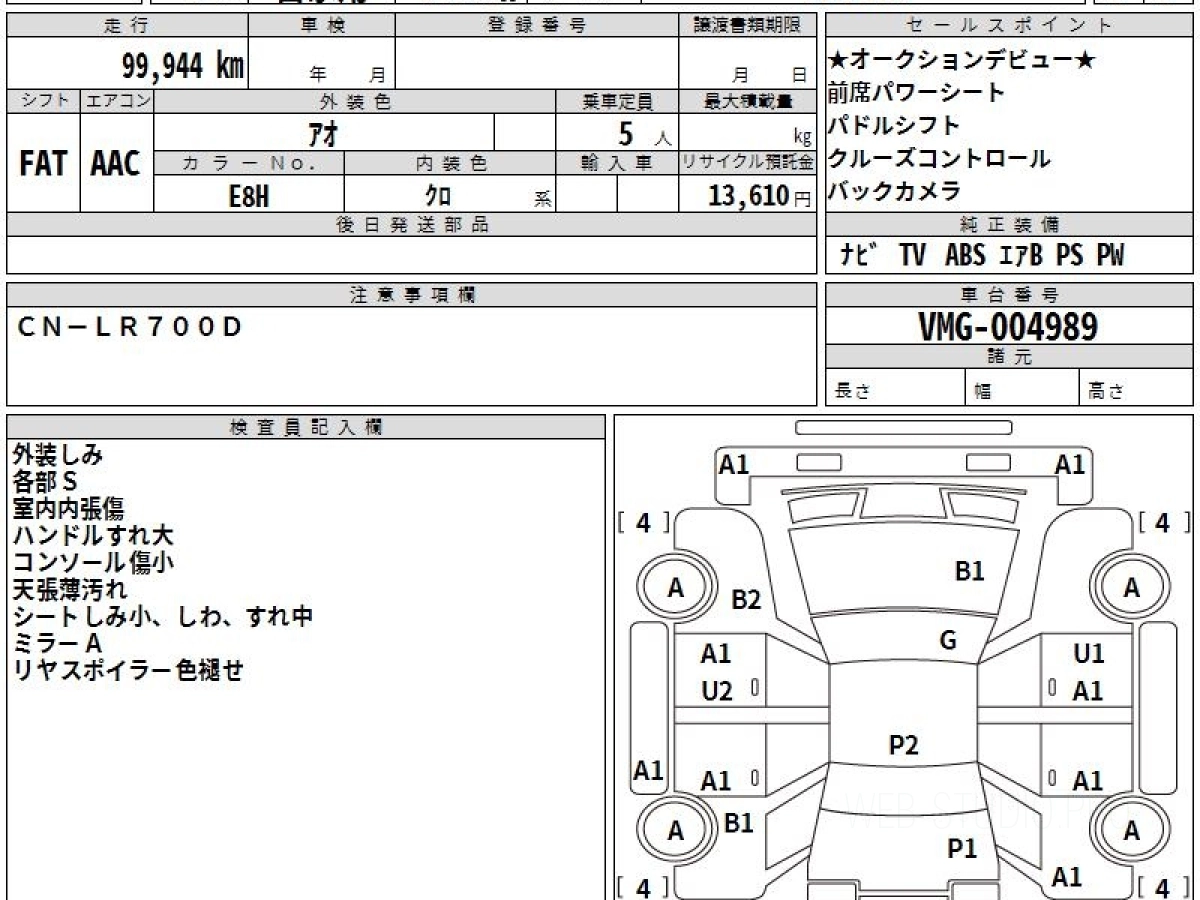This screenshot has width=1200, height=900.
Task: Select the 最大積載量 header
Action: click(749, 101)
